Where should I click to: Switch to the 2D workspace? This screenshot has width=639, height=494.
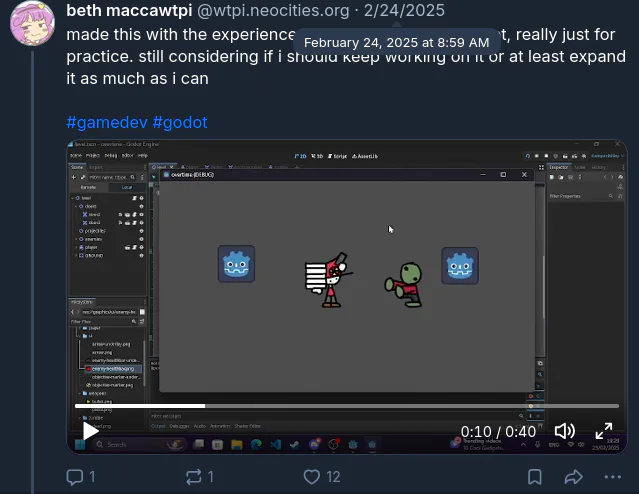[300, 156]
